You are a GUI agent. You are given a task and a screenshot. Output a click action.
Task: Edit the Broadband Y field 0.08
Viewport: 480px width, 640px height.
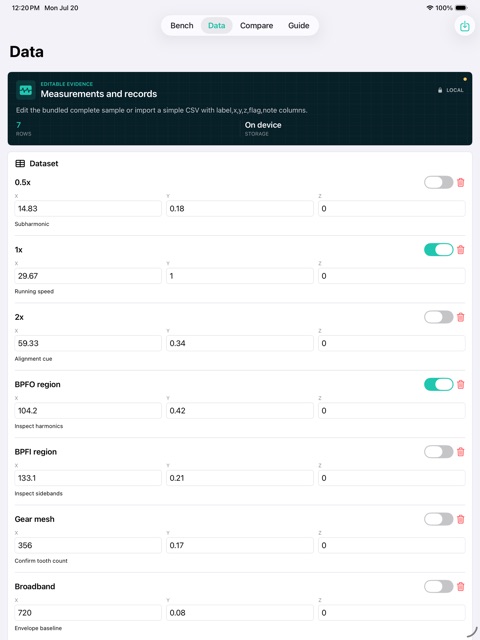tap(240, 613)
